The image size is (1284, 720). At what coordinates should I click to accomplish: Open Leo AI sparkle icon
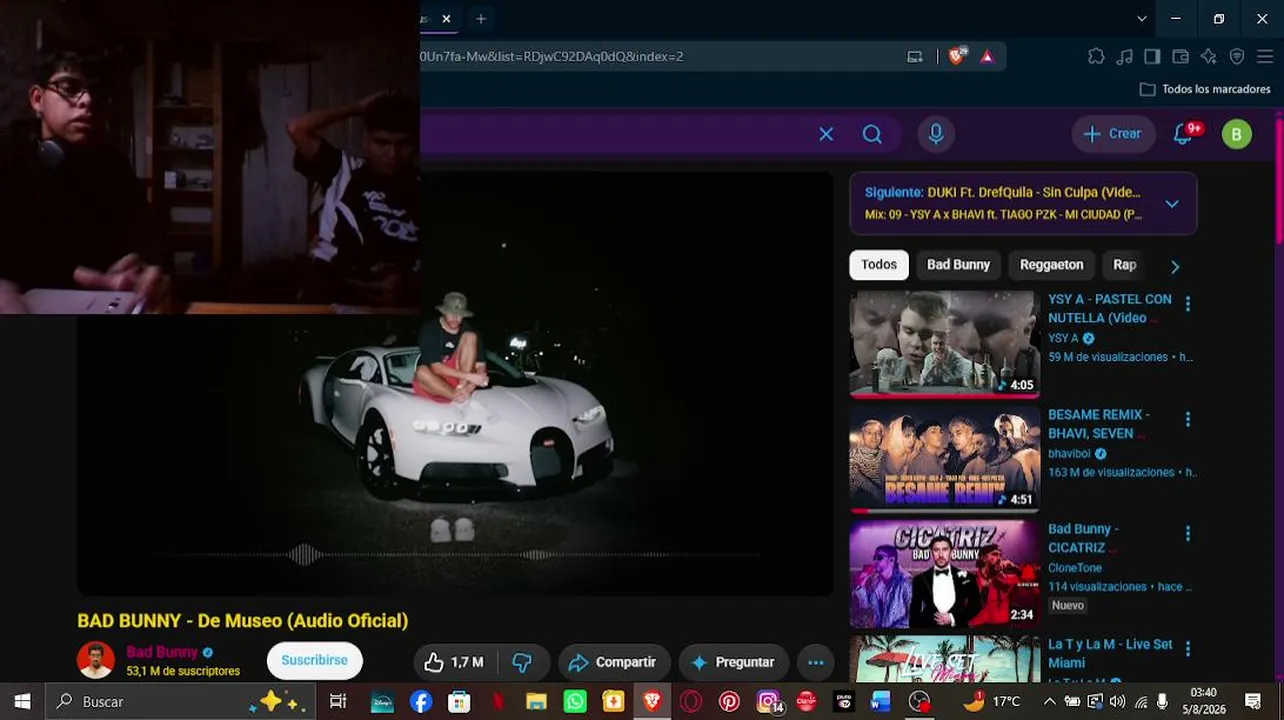pos(1208,56)
